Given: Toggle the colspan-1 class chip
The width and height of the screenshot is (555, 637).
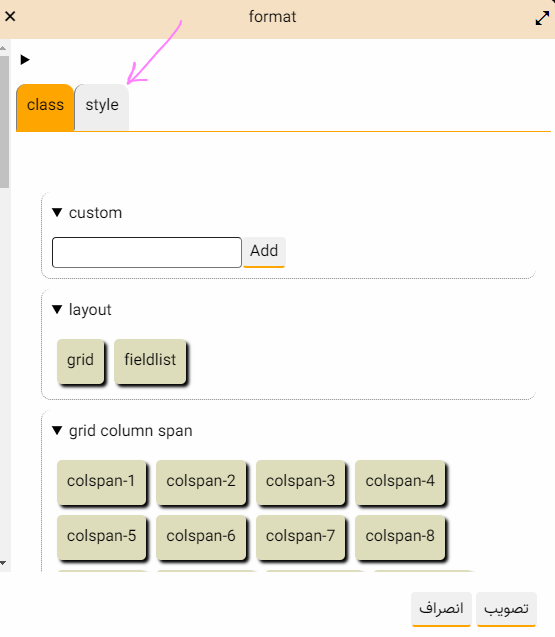Looking at the screenshot, I should tap(101, 482).
